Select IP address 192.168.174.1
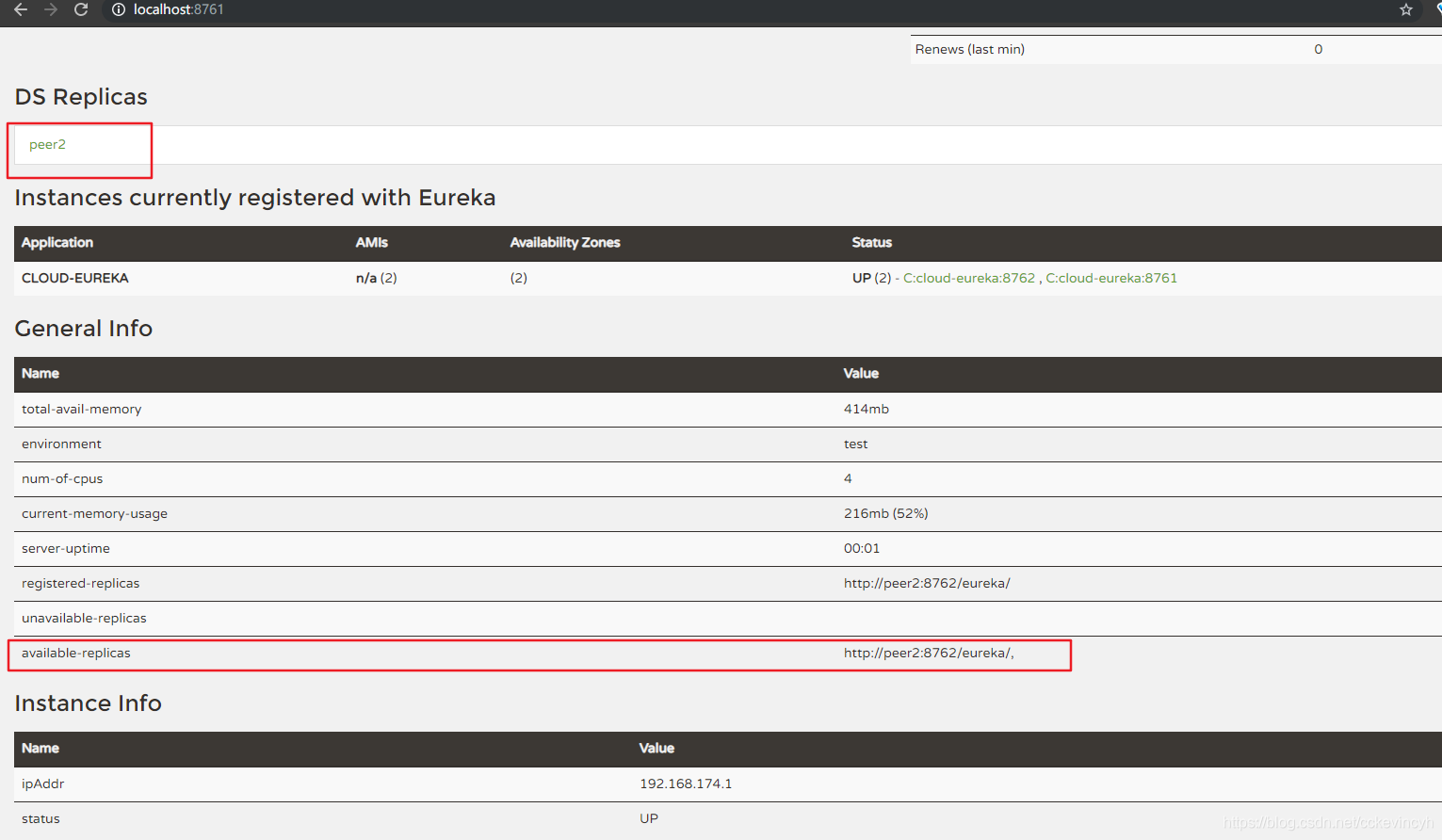Image resolution: width=1442 pixels, height=840 pixels. coord(686,783)
